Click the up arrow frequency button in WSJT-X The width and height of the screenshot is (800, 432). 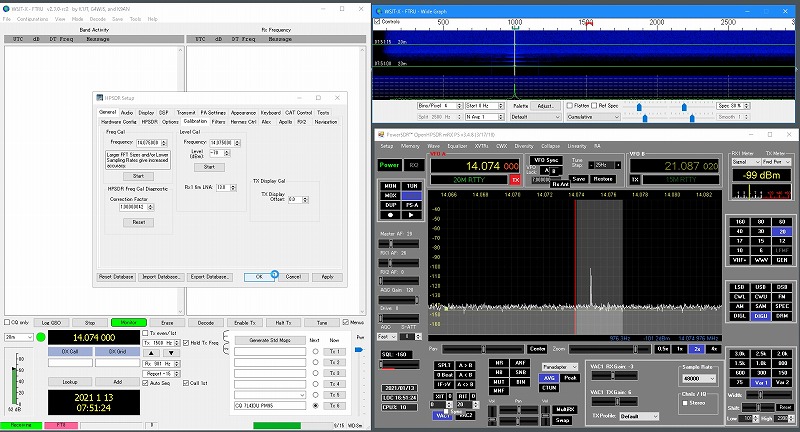(152, 353)
